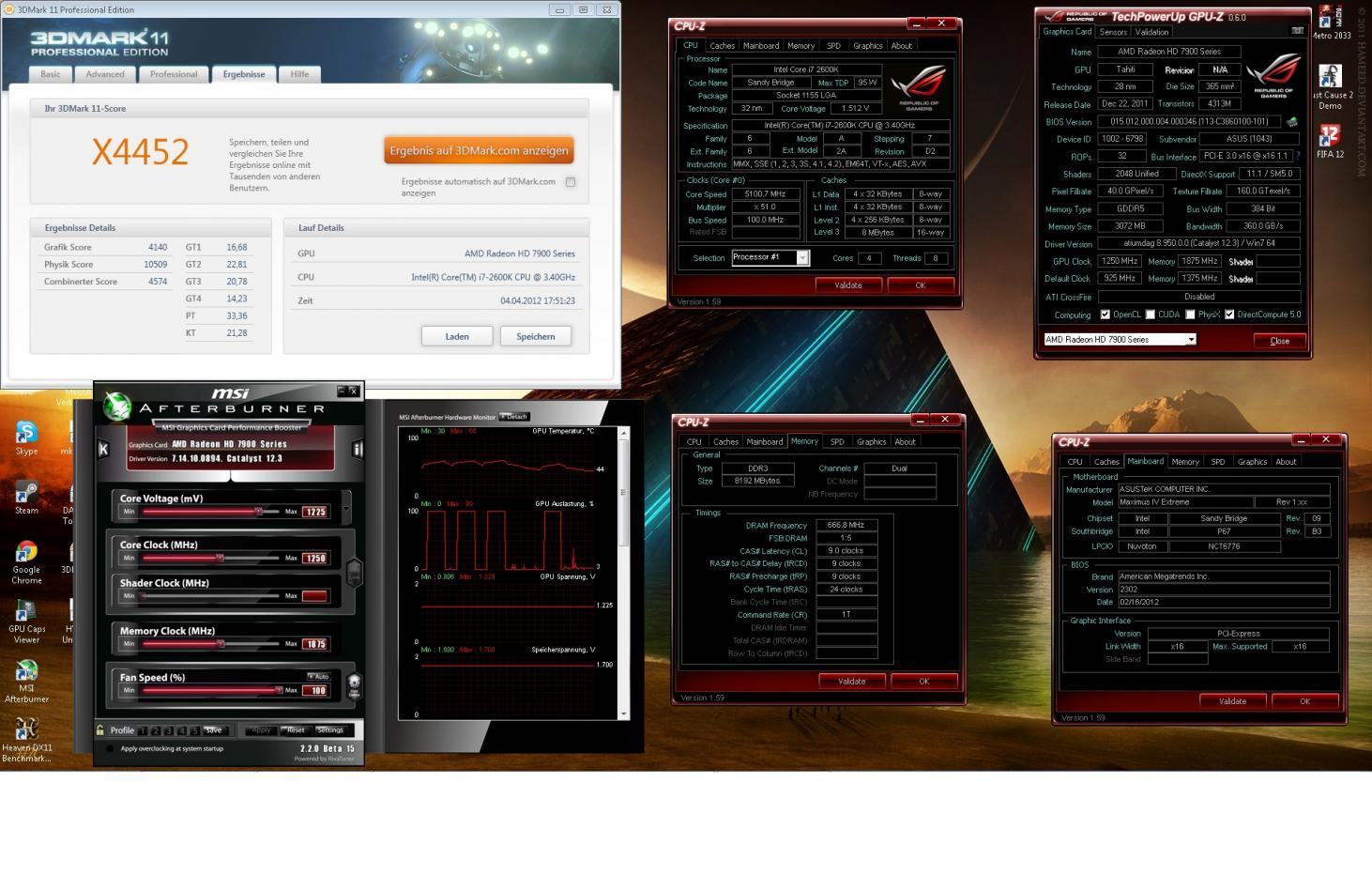Click Close button in GPU-Z

click(1280, 341)
